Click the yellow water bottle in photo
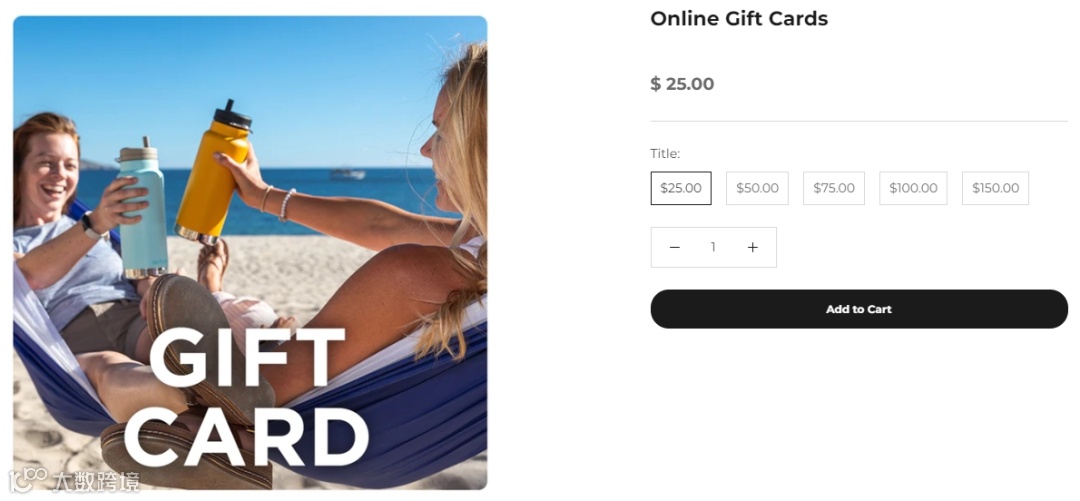Image resolution: width=1080 pixels, height=501 pixels. (213, 172)
